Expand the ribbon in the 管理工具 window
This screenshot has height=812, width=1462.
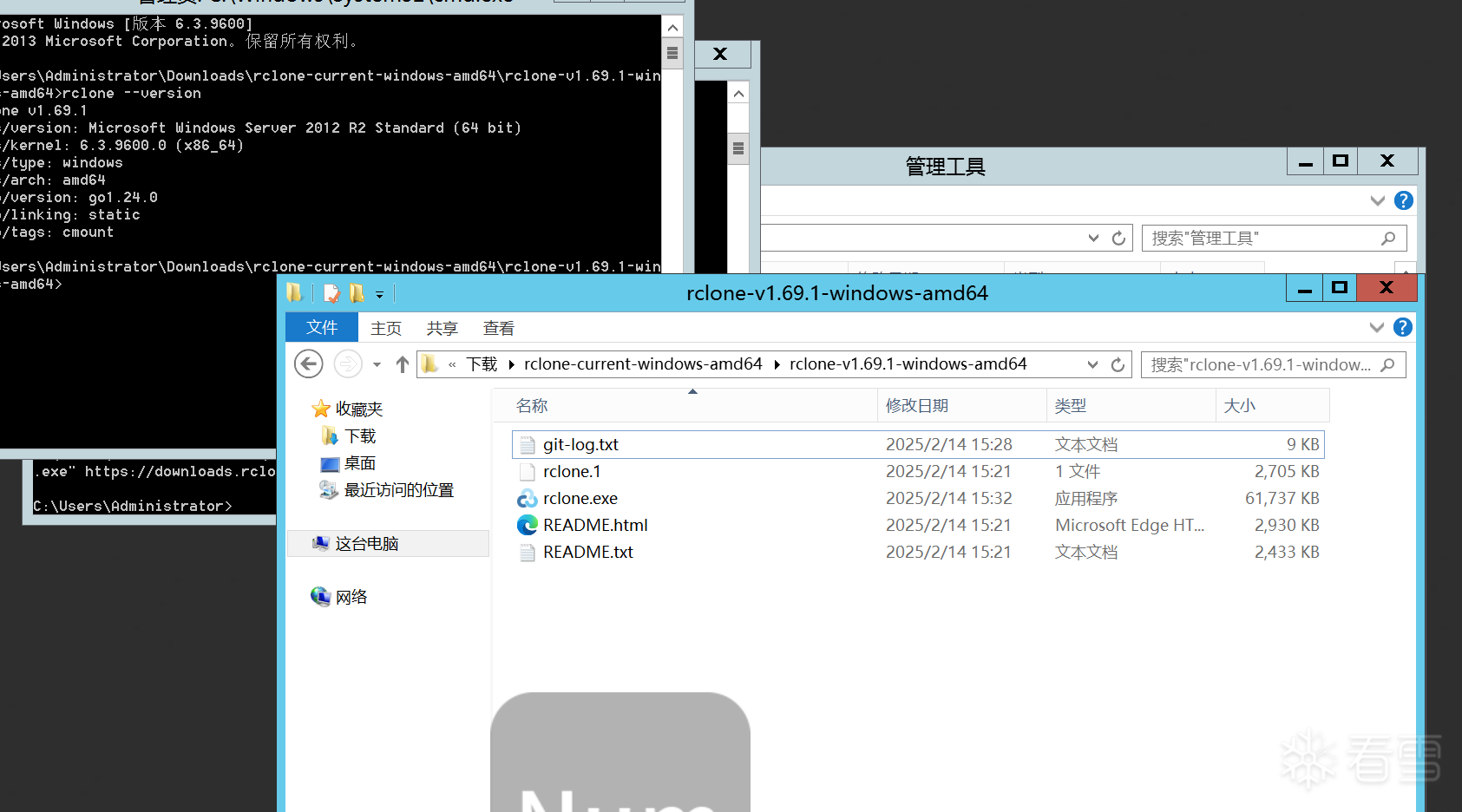click(x=1377, y=201)
